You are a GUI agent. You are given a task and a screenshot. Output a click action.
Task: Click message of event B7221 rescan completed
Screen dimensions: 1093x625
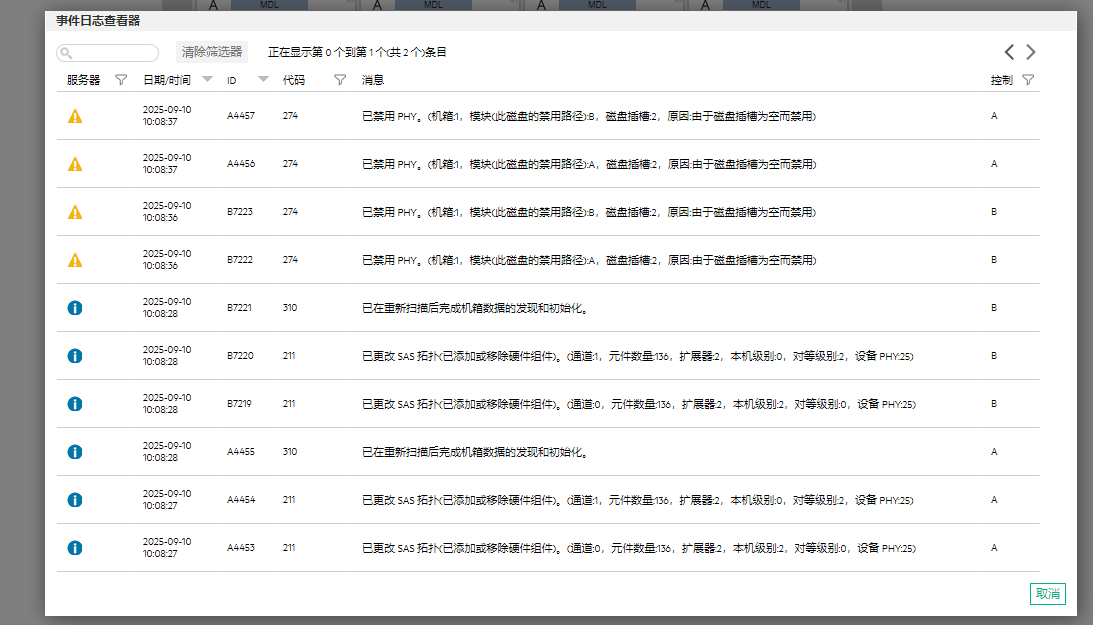[475, 308]
